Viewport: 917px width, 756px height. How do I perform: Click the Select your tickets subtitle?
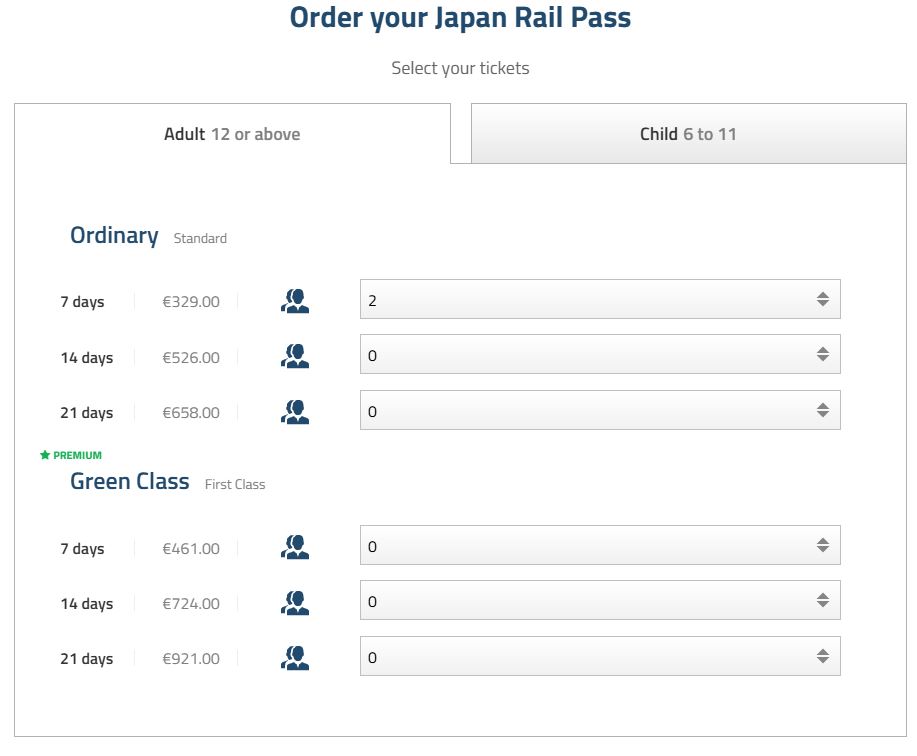pos(460,68)
